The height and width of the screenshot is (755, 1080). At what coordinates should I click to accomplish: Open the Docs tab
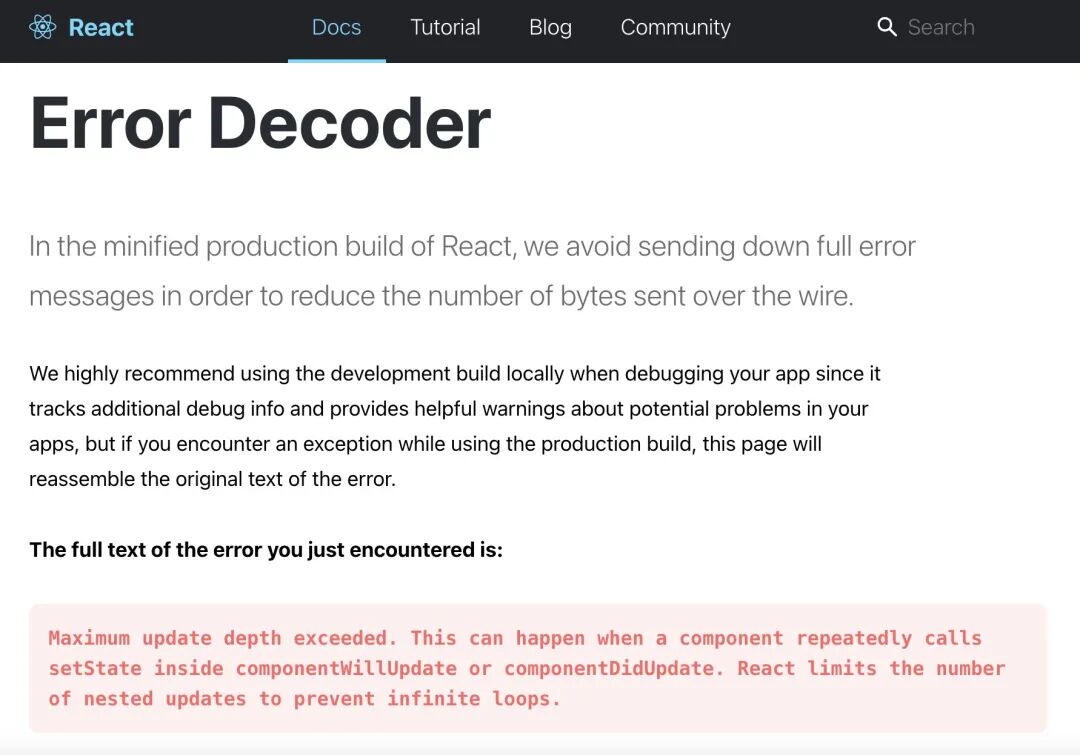336,28
